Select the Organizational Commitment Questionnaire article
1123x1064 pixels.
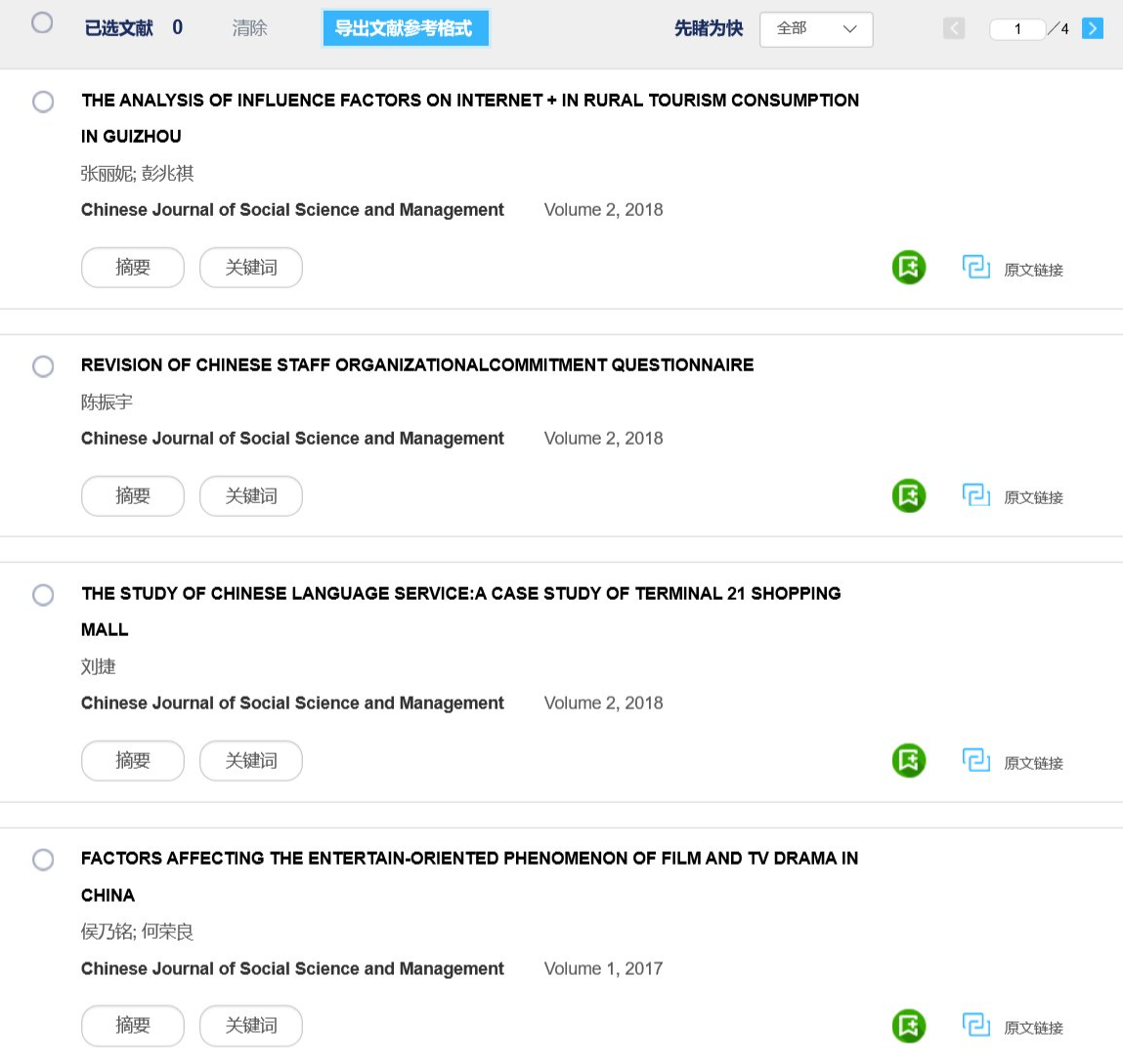43,365
